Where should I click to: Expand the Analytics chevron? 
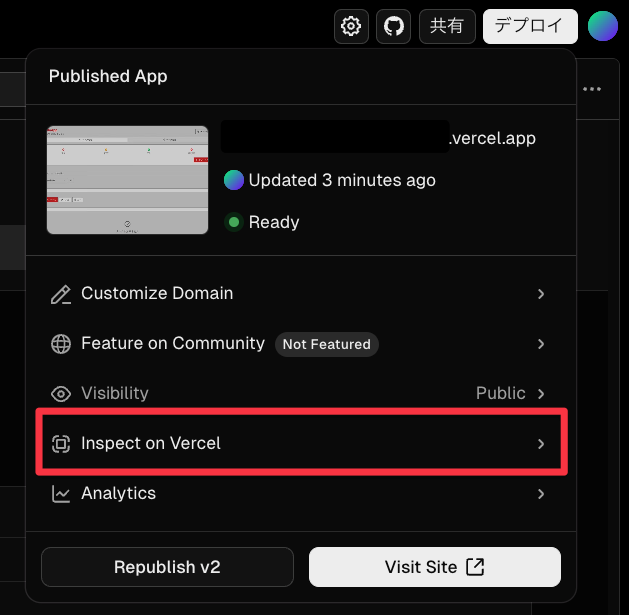pos(541,493)
